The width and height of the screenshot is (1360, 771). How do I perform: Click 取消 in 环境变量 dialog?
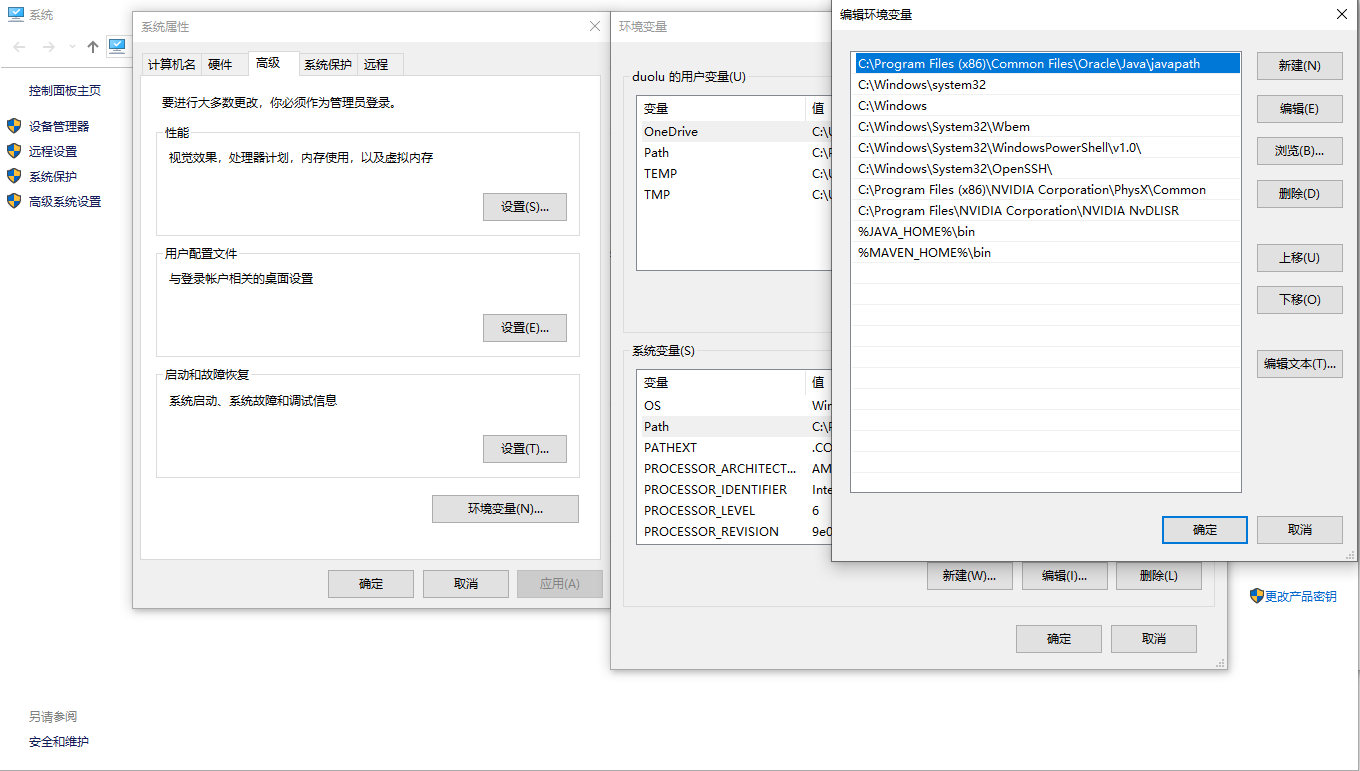click(x=1154, y=639)
